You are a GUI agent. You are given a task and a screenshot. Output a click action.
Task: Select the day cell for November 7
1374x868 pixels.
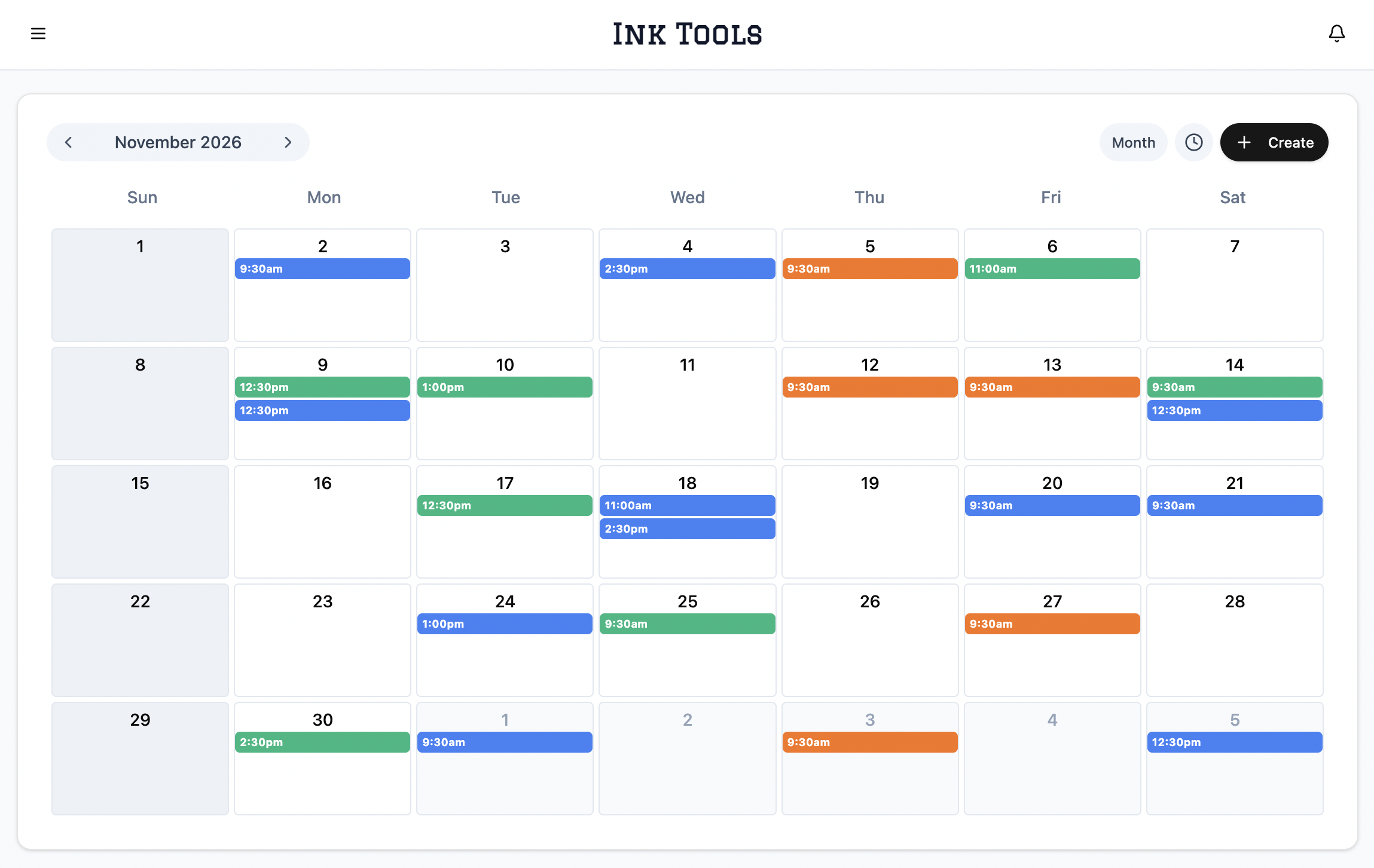pos(1235,285)
